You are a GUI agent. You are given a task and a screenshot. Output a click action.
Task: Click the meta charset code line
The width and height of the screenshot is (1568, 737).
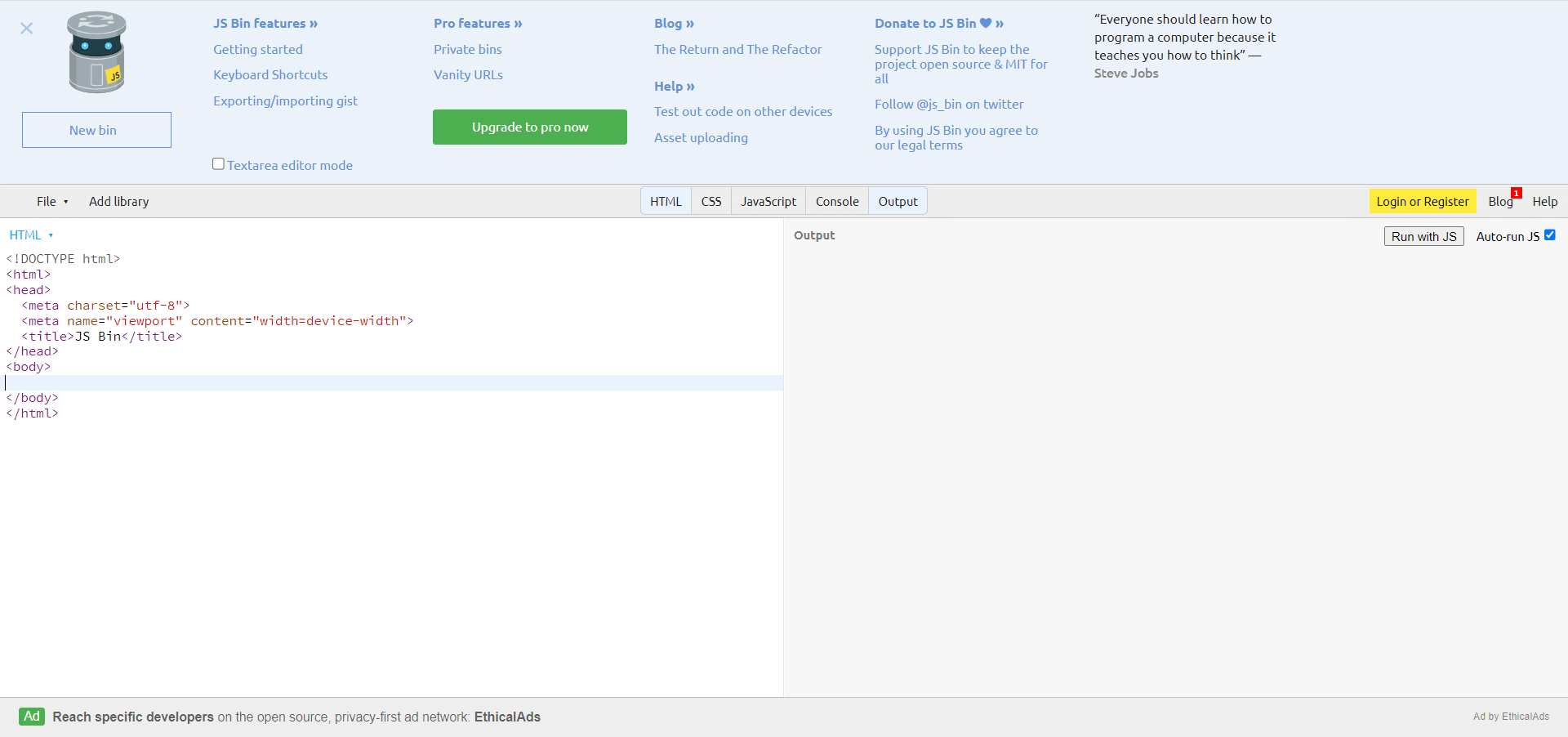pyautogui.click(x=105, y=306)
